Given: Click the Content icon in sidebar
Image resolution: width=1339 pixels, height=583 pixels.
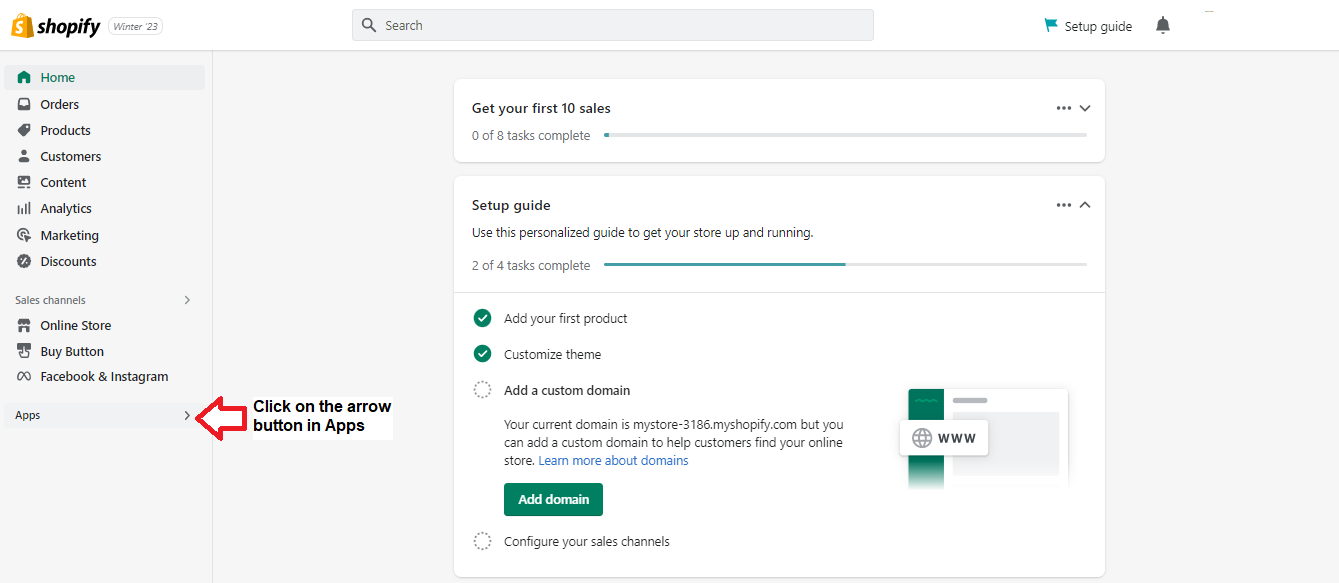Looking at the screenshot, I should [24, 182].
